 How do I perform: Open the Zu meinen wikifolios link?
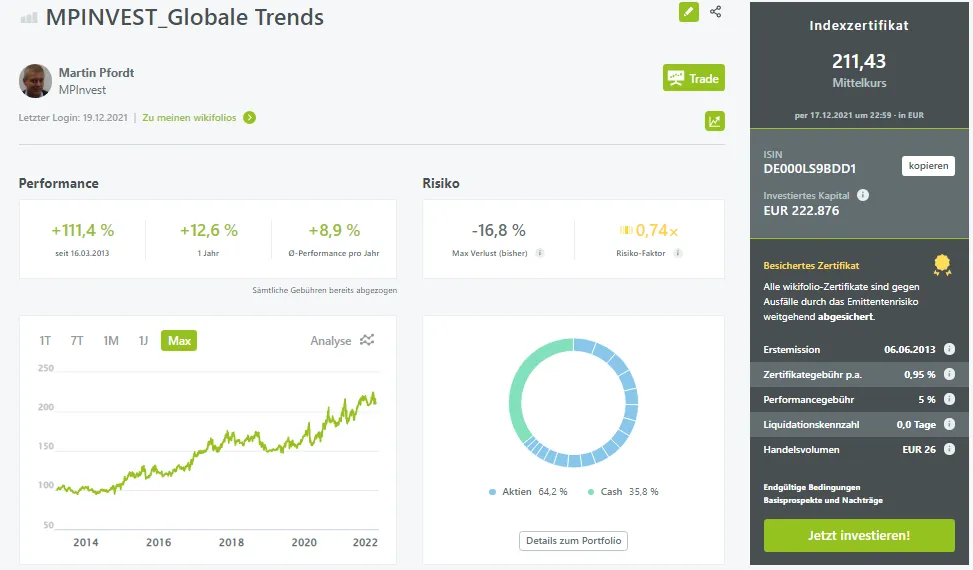(189, 118)
